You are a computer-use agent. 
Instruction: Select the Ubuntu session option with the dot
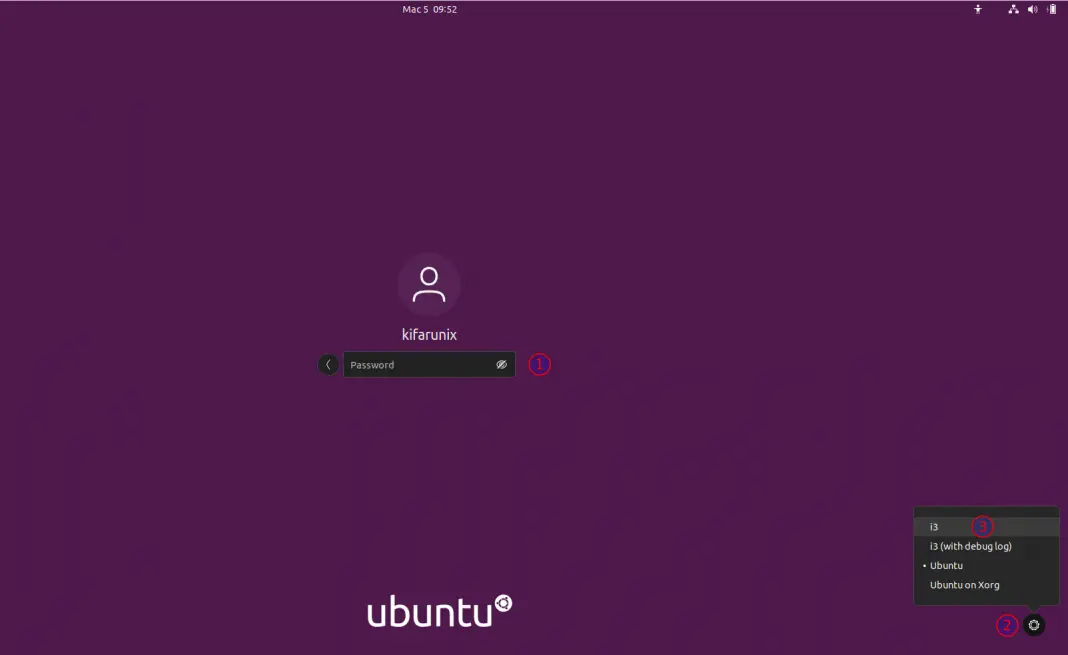tap(946, 565)
